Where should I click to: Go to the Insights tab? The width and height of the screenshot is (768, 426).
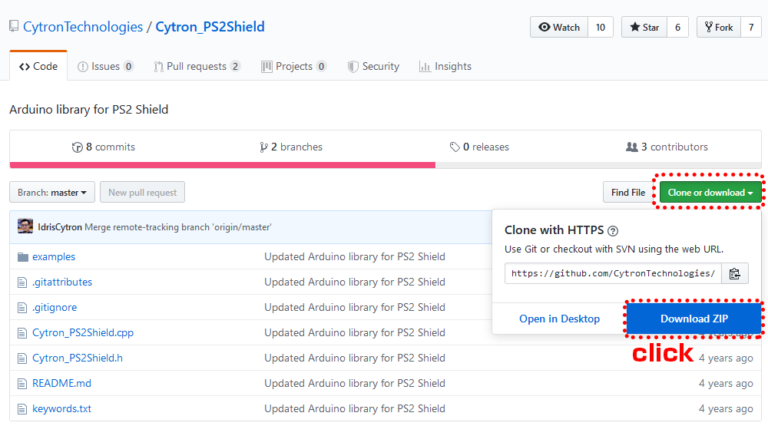pyautogui.click(x=445, y=67)
